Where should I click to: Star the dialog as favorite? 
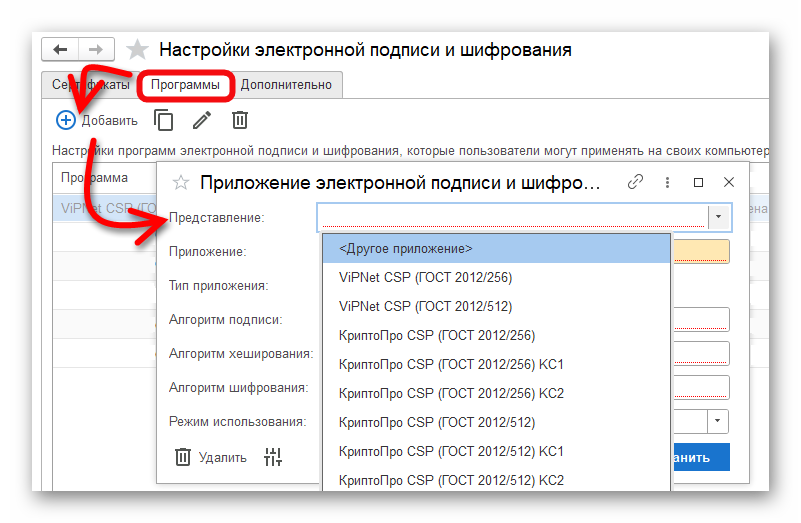(x=180, y=182)
